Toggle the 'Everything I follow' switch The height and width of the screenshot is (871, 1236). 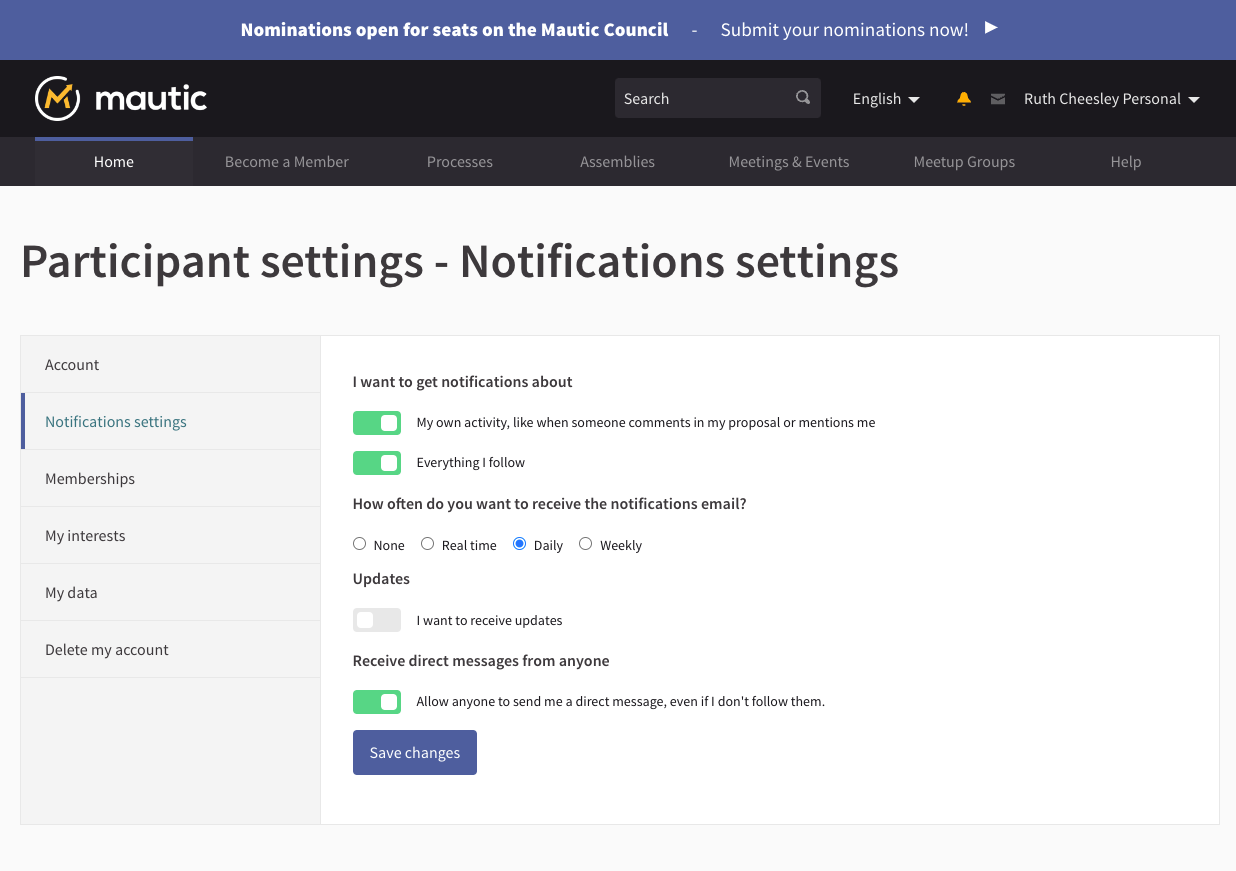(377, 463)
